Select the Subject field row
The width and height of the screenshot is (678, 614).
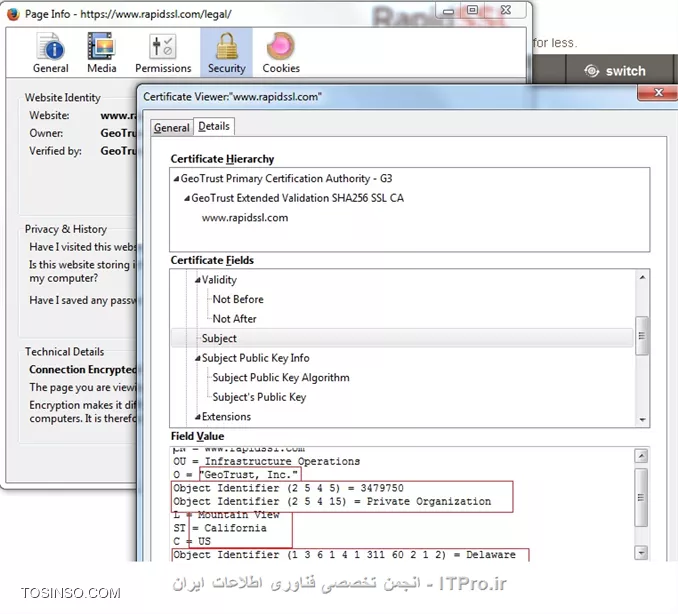tap(402, 338)
